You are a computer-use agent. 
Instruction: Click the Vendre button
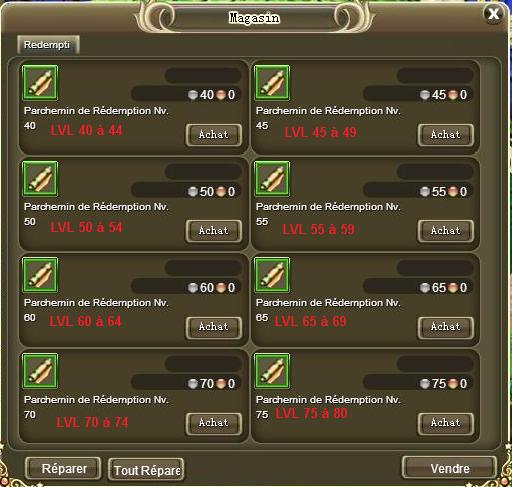point(449,468)
